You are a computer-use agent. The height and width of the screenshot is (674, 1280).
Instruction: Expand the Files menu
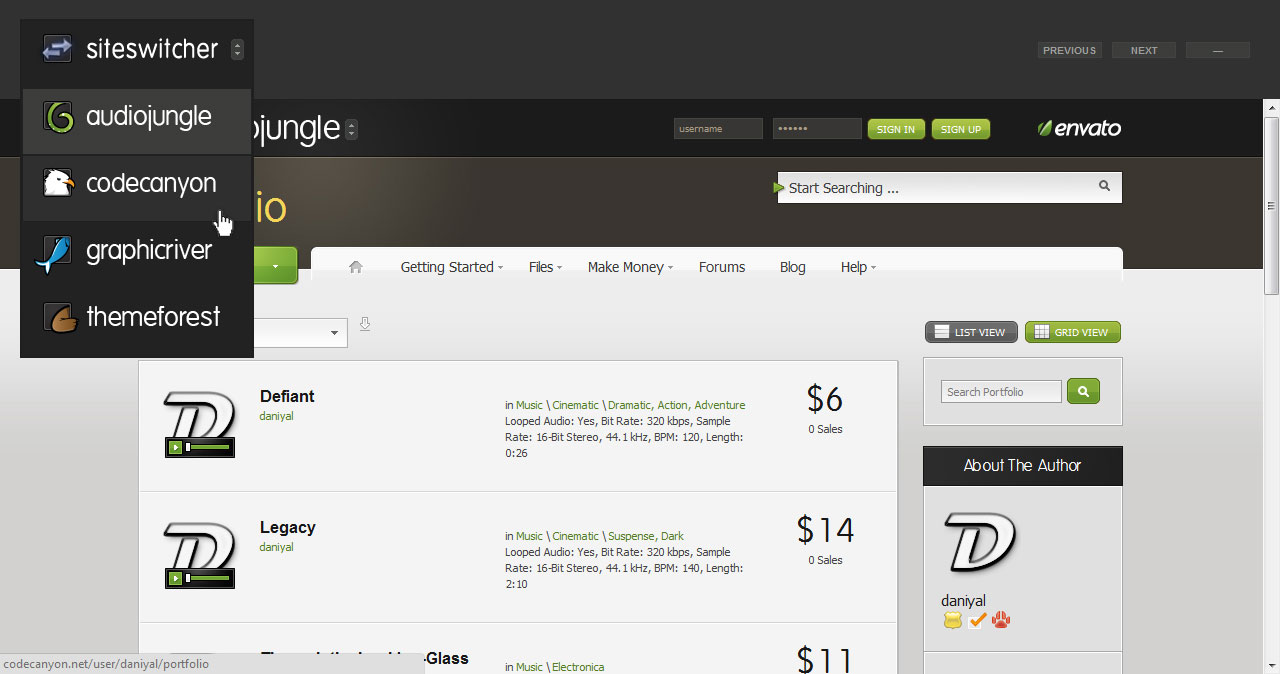(545, 267)
